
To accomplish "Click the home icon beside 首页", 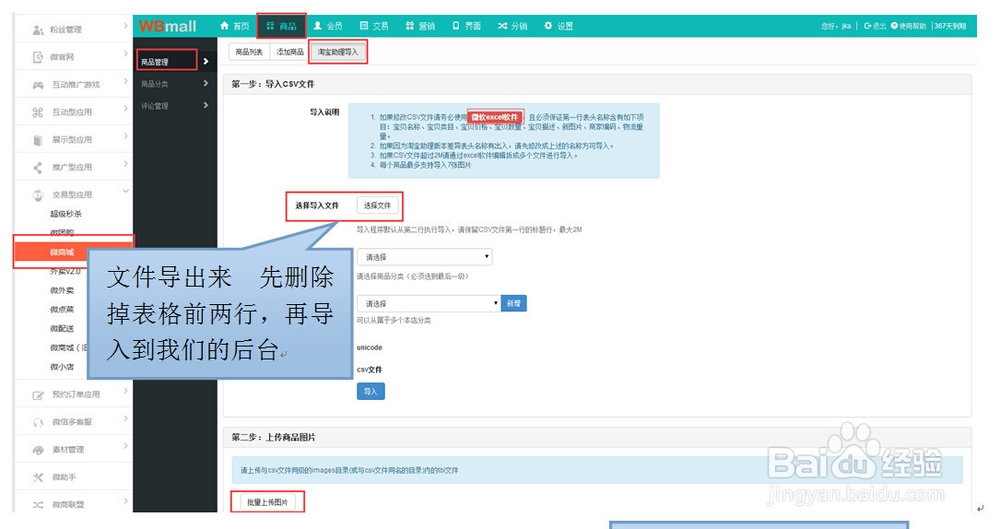I will 224,26.
